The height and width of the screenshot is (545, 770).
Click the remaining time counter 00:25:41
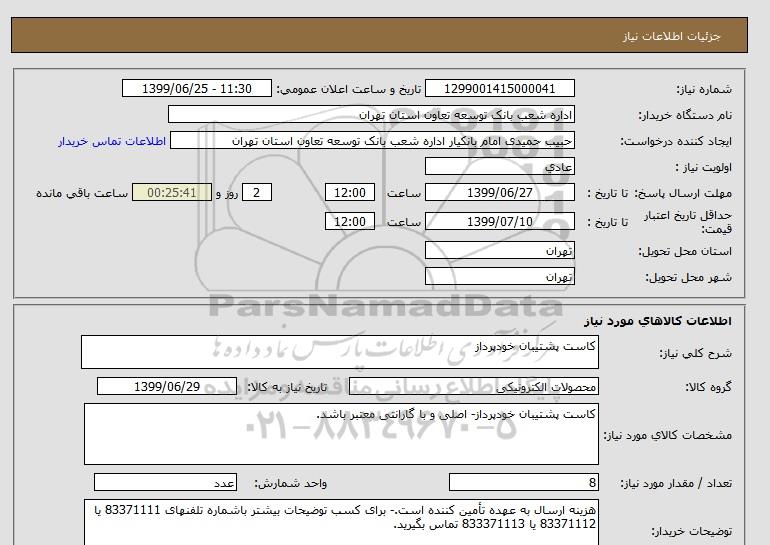click(x=172, y=192)
